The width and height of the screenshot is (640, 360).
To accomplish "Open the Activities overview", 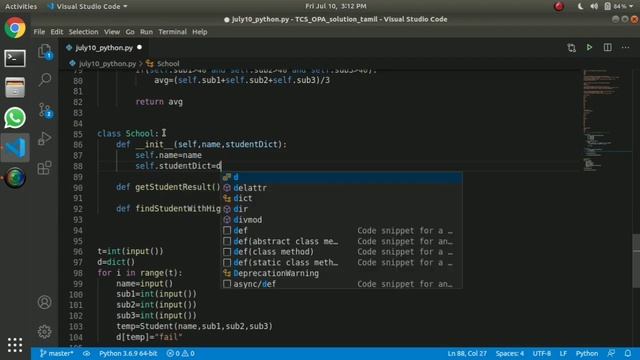I will tap(21, 6).
